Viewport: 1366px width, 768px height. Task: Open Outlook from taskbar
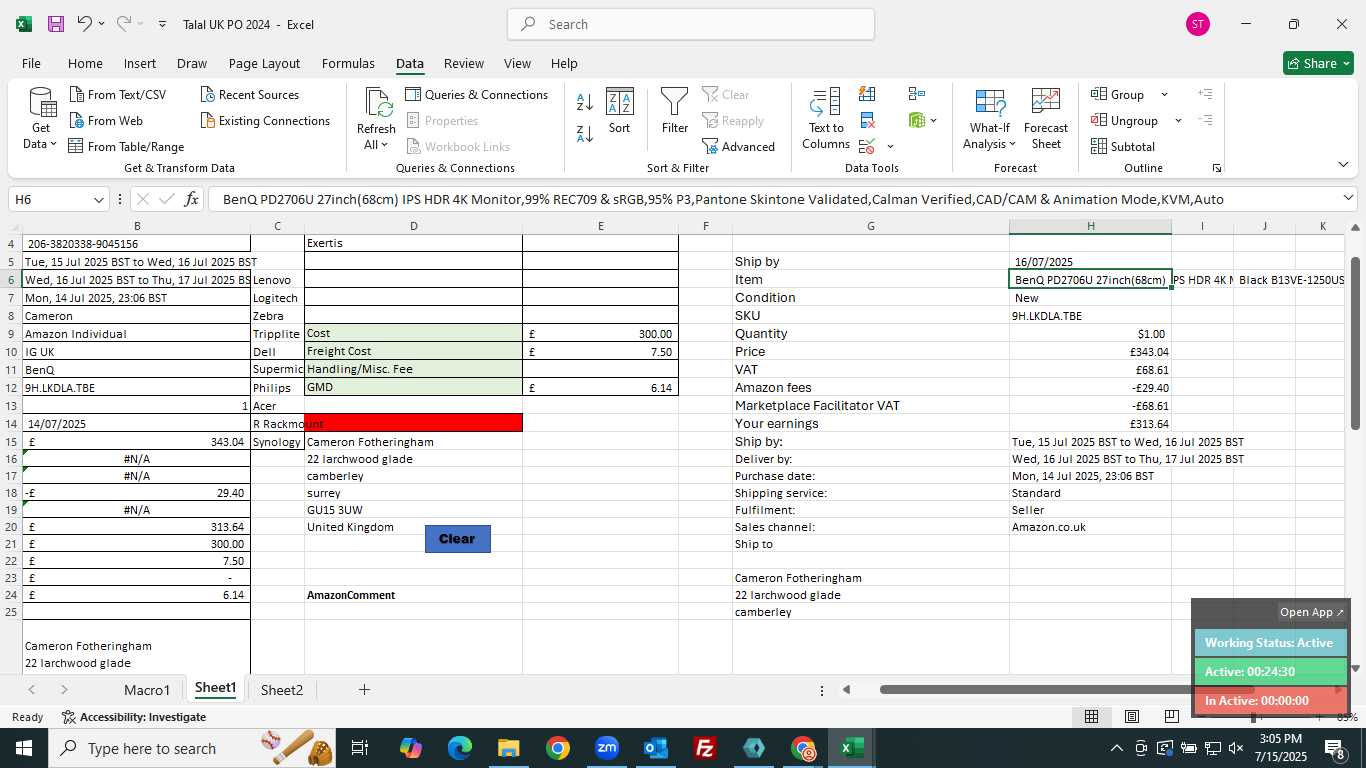pyautogui.click(x=656, y=748)
